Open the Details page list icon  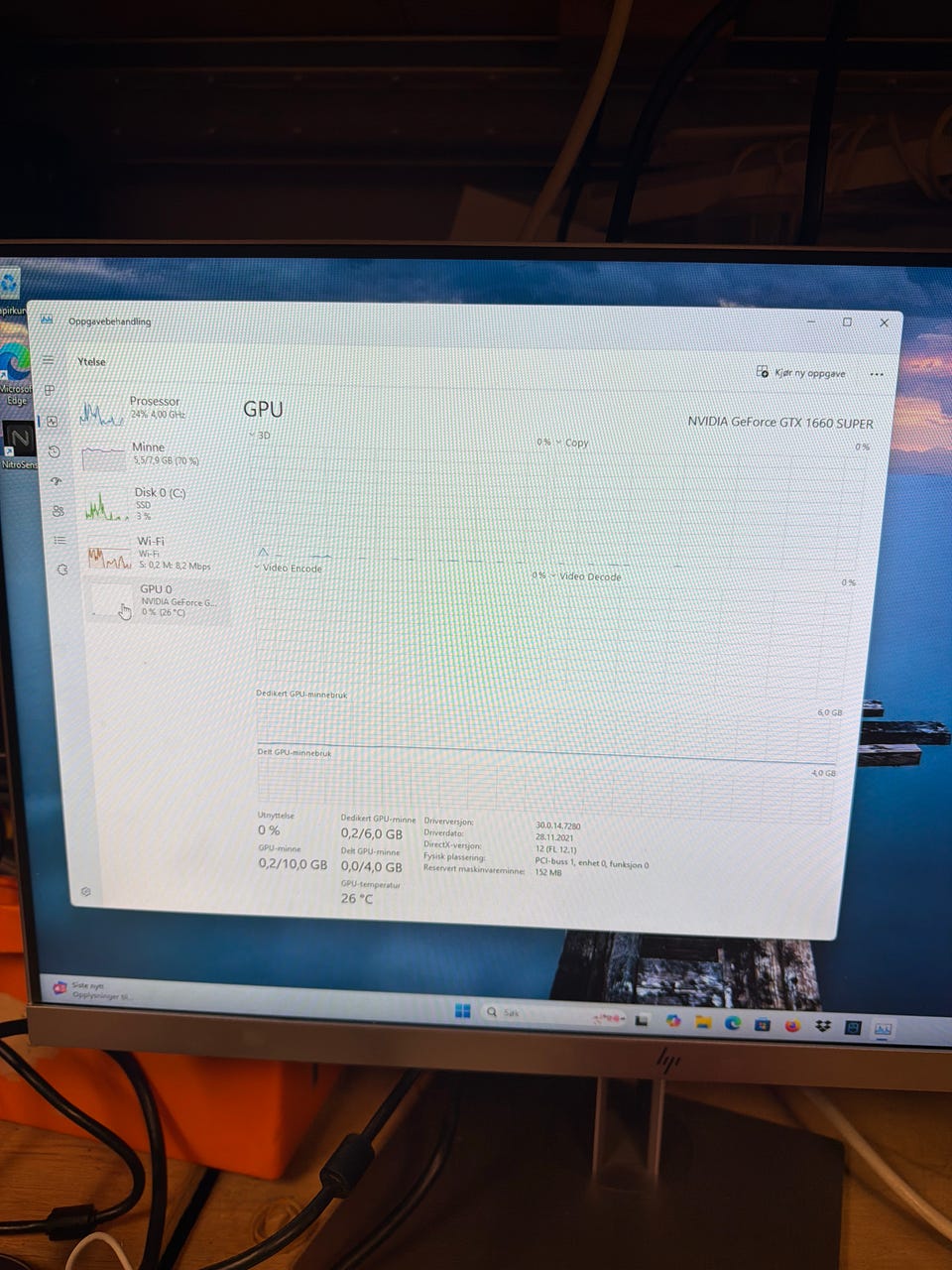[x=59, y=541]
